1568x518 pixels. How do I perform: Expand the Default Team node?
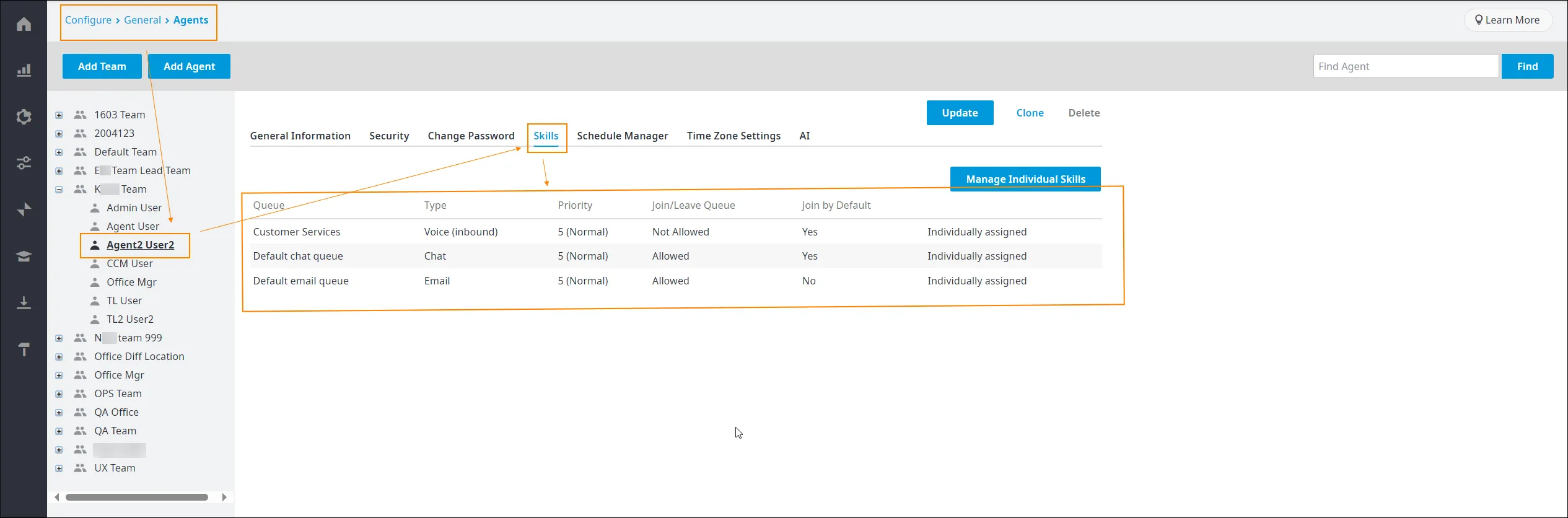click(x=59, y=152)
